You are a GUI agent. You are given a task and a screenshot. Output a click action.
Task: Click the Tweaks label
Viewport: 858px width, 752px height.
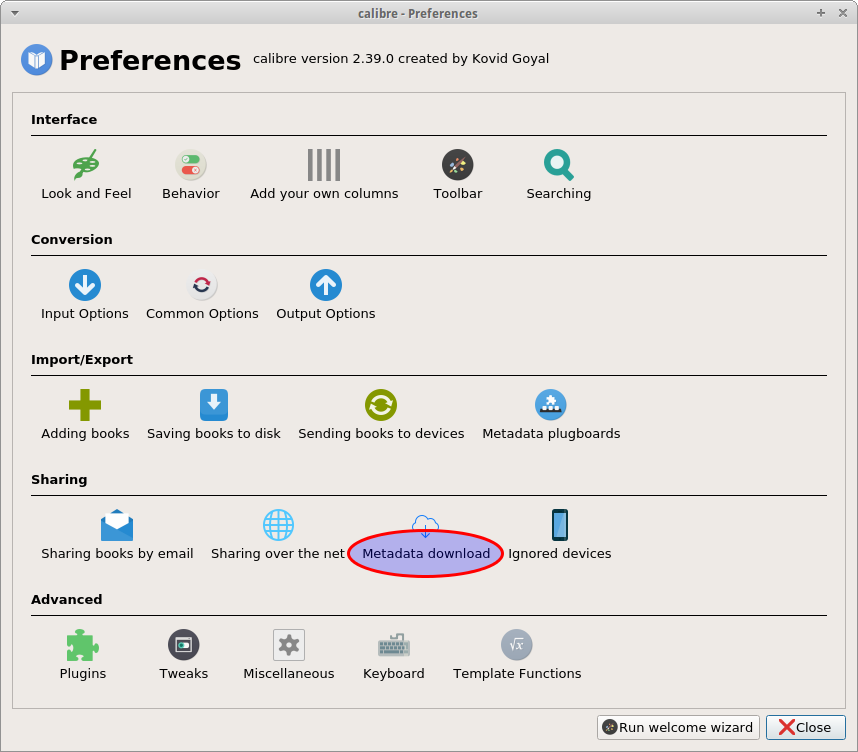click(x=183, y=674)
